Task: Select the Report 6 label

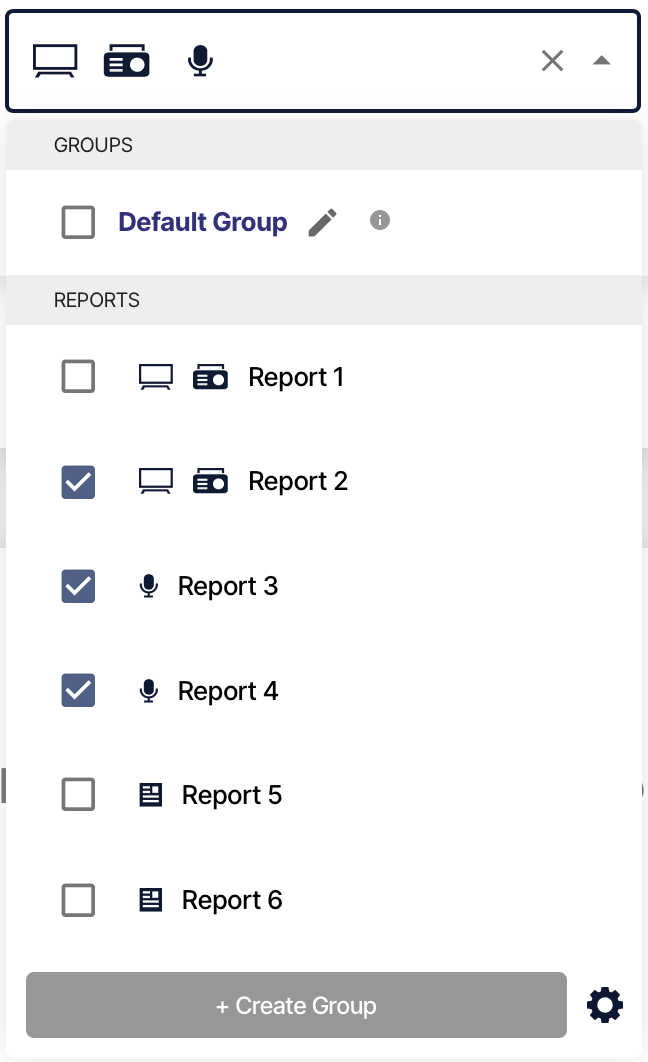Action: coord(232,900)
